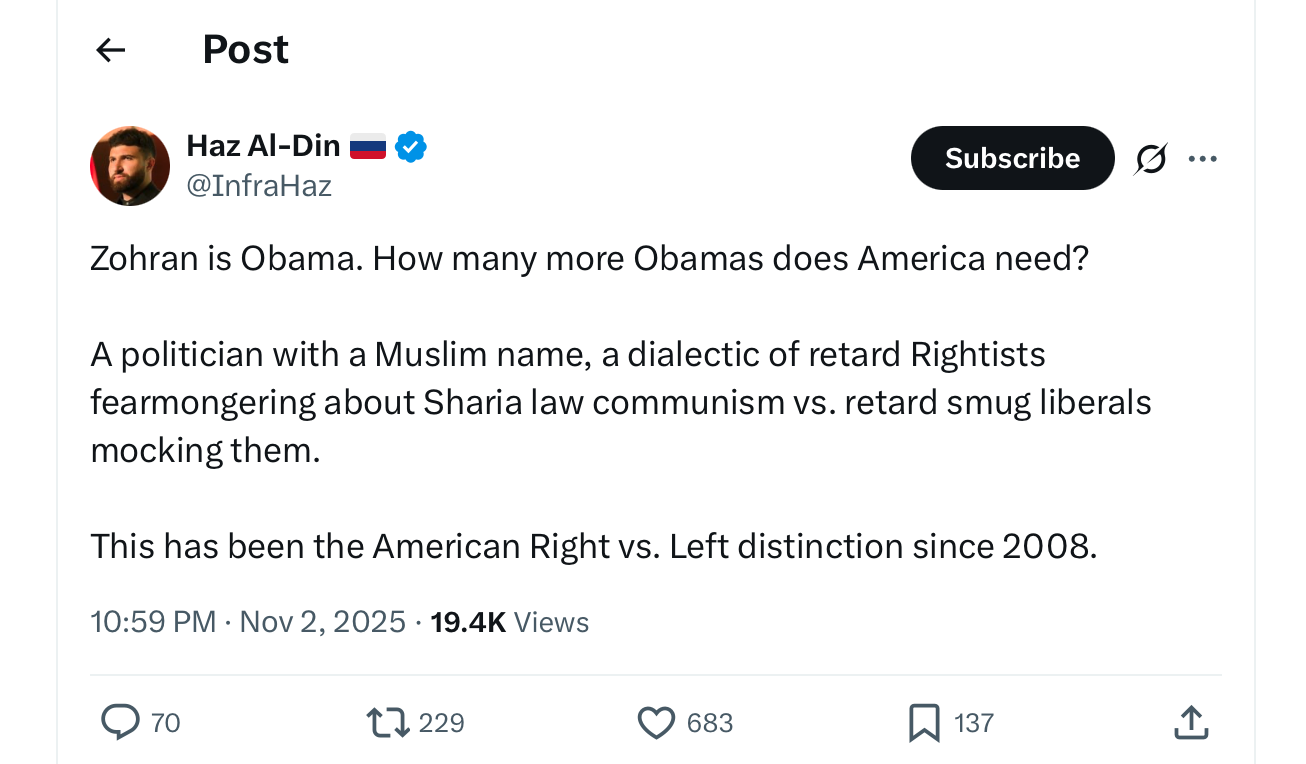The image size is (1306, 764).
Task: Click the 229 reposts count
Action: pyautogui.click(x=441, y=722)
